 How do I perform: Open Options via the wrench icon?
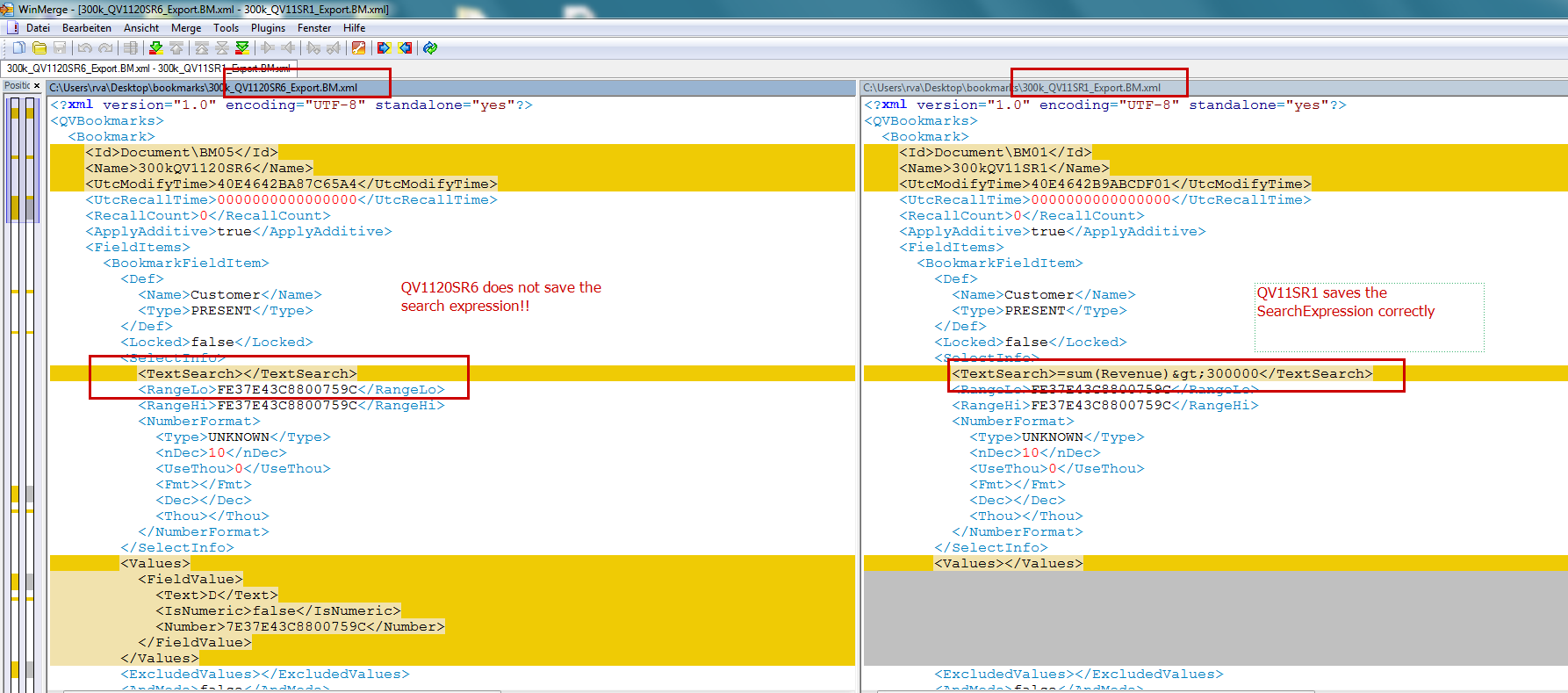tap(359, 47)
